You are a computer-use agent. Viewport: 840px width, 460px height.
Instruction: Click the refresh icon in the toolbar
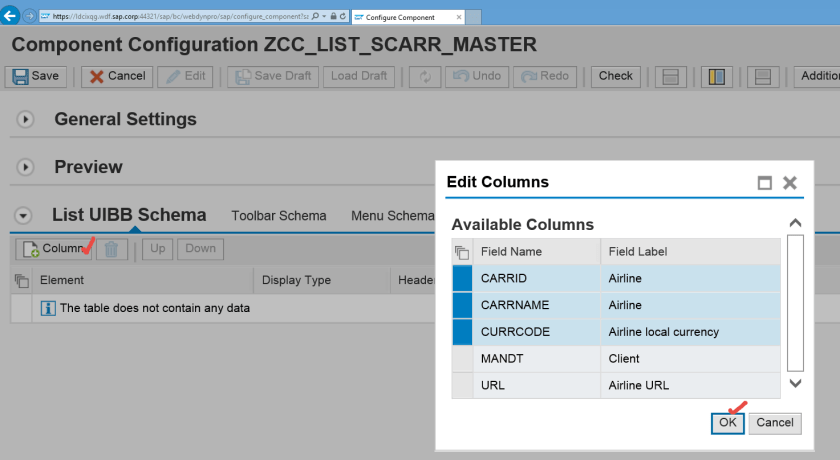(x=424, y=76)
